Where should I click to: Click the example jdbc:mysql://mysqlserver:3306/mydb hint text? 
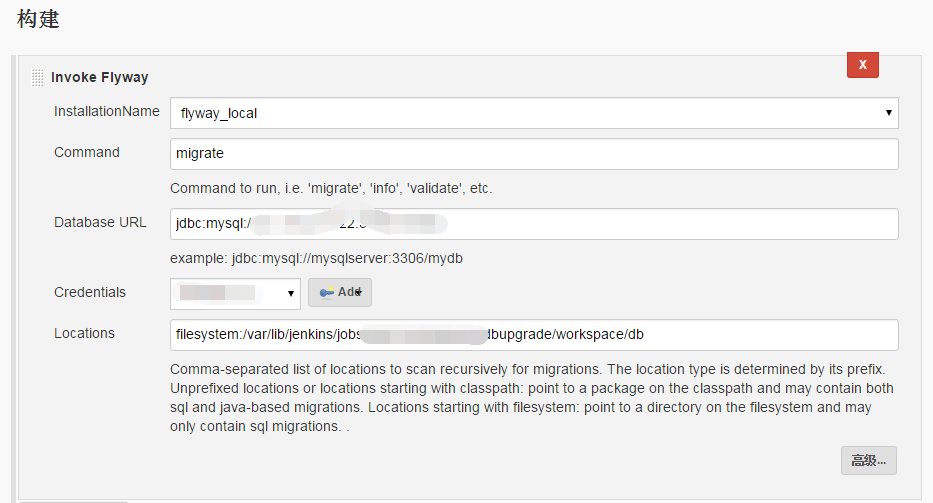point(317,258)
